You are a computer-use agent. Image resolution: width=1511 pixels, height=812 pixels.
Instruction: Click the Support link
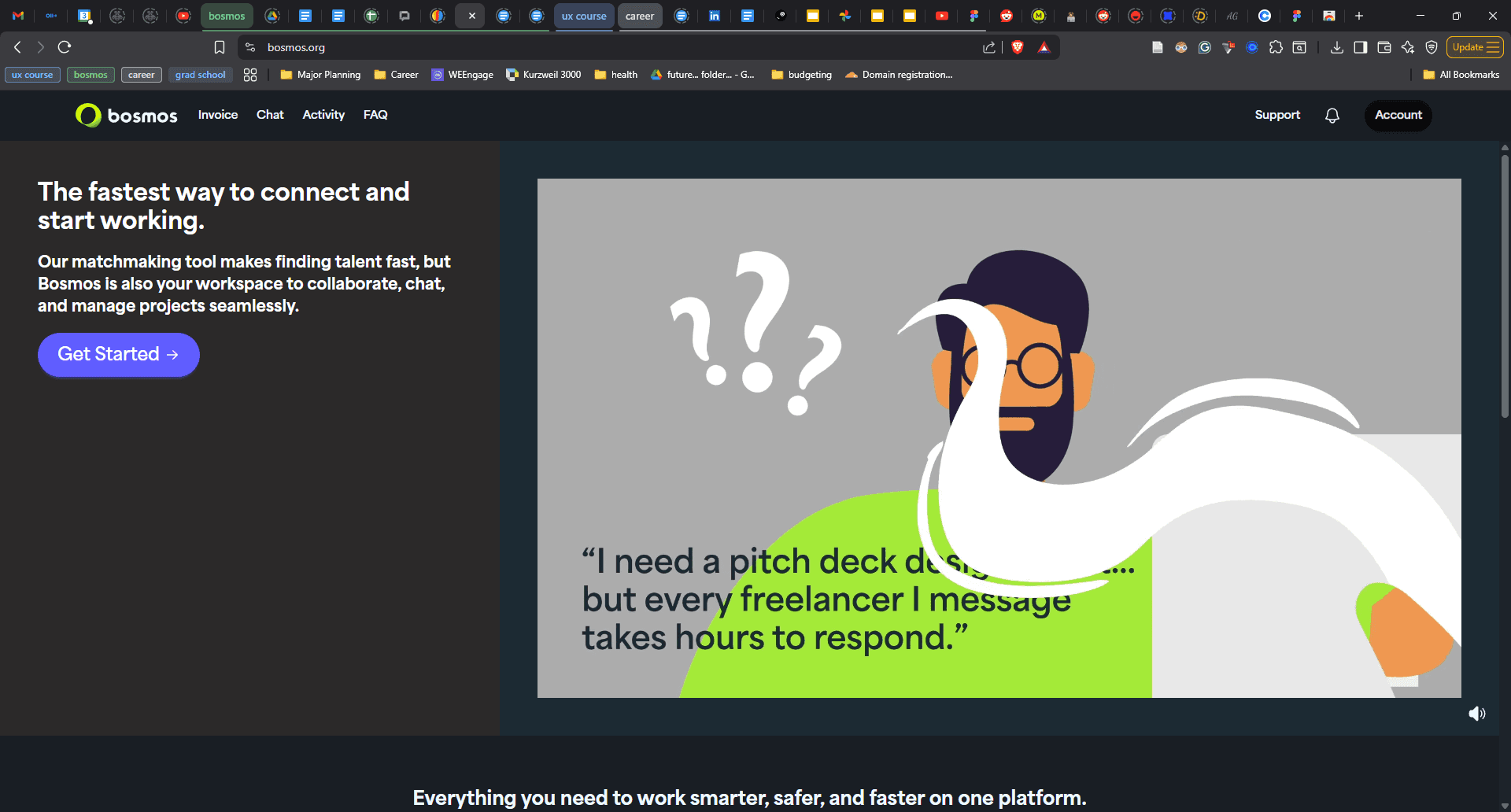(1277, 115)
